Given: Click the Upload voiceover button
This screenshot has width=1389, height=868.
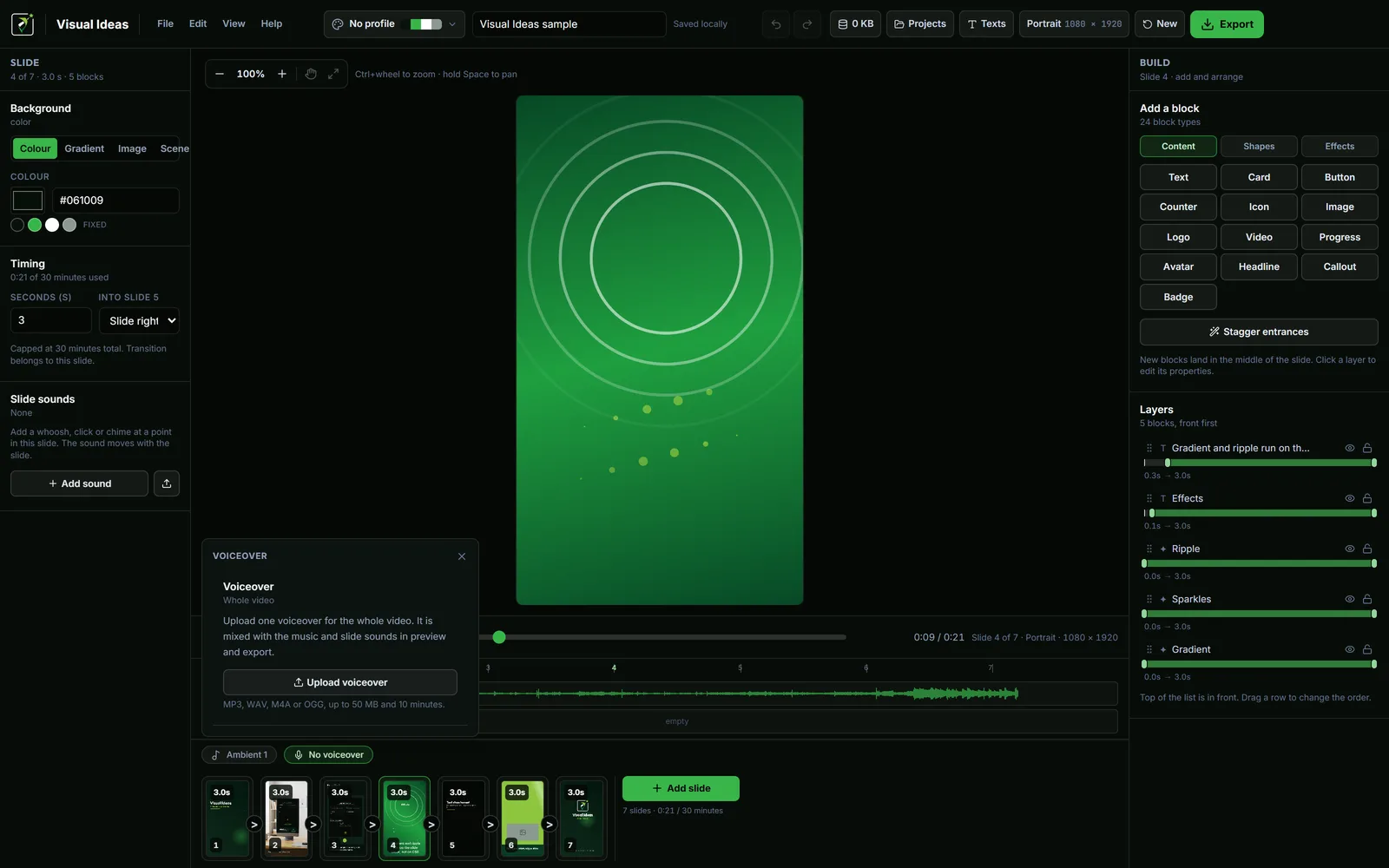Looking at the screenshot, I should click(340, 682).
